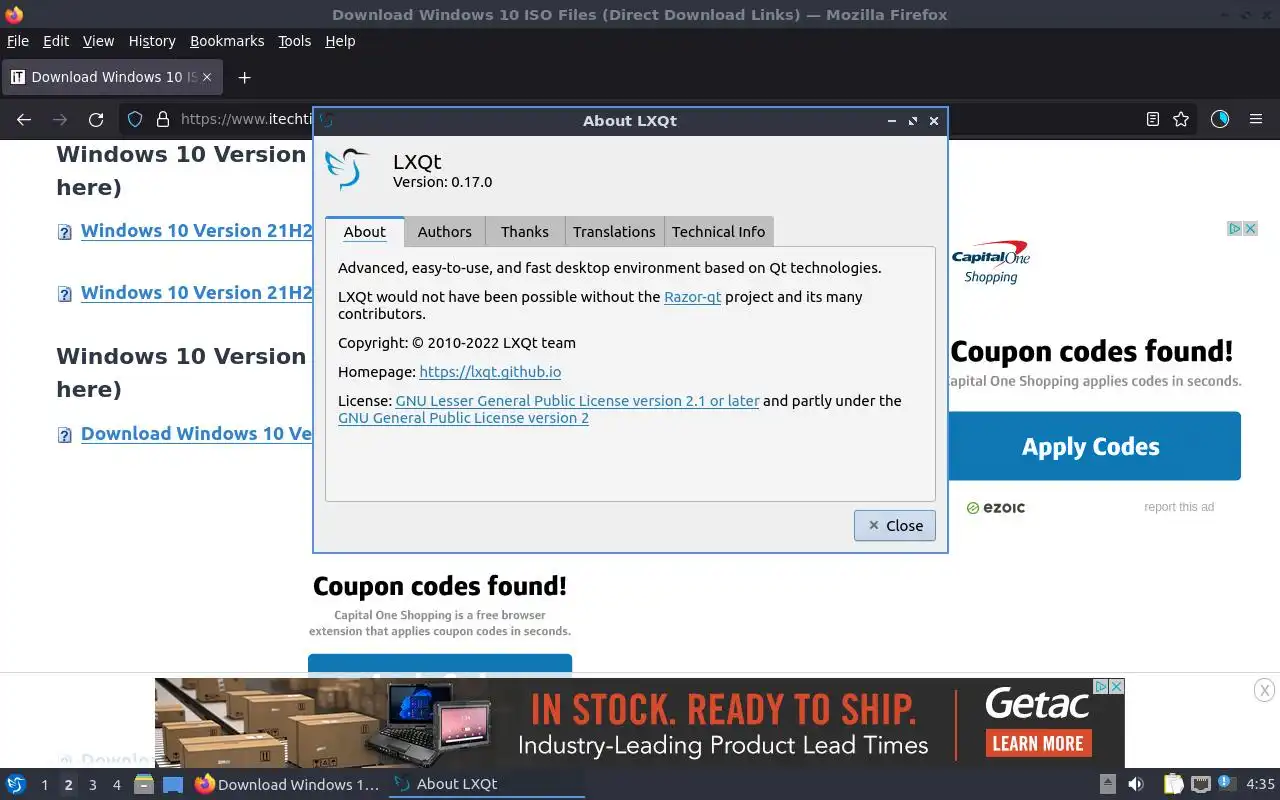Close the bottom Getac ad with X
The width and height of the screenshot is (1280, 800).
[x=1264, y=689]
